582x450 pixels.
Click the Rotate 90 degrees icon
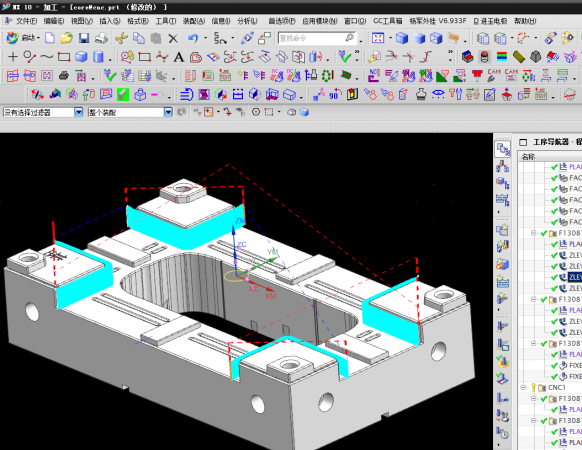pos(335,94)
